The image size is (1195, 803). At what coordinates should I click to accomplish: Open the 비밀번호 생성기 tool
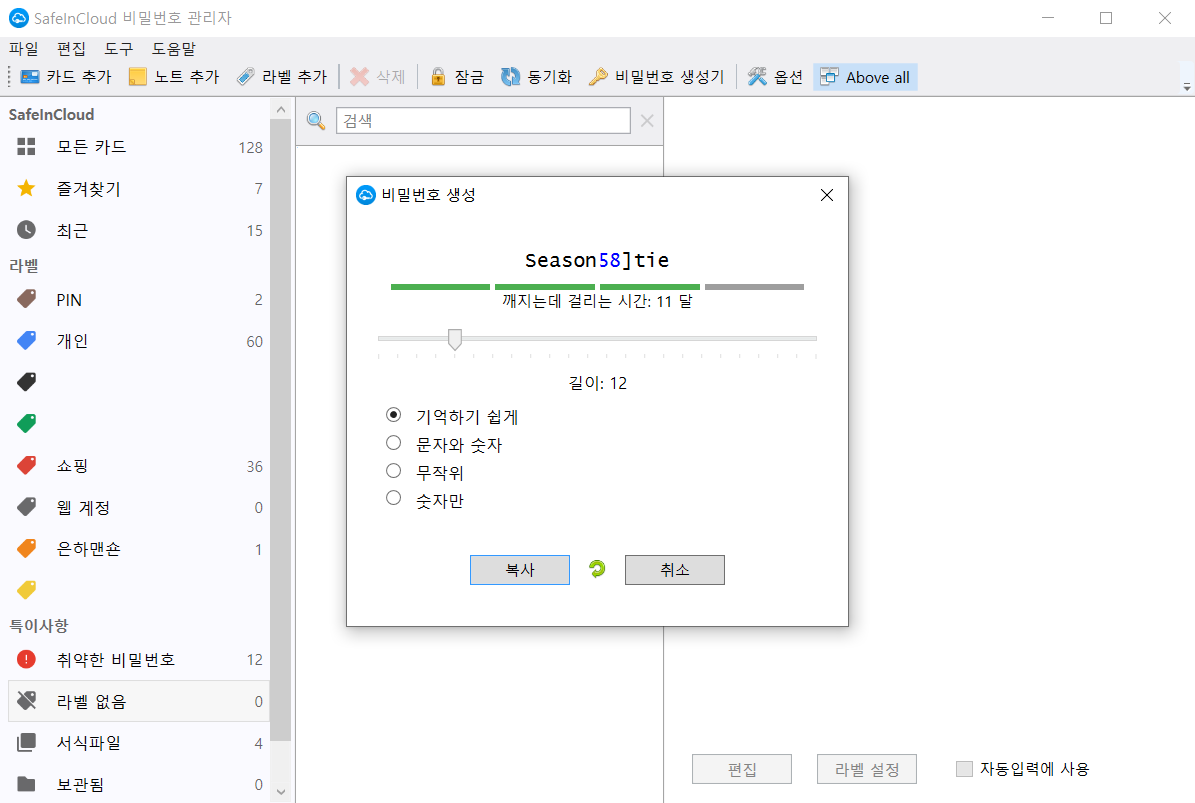(x=597, y=76)
